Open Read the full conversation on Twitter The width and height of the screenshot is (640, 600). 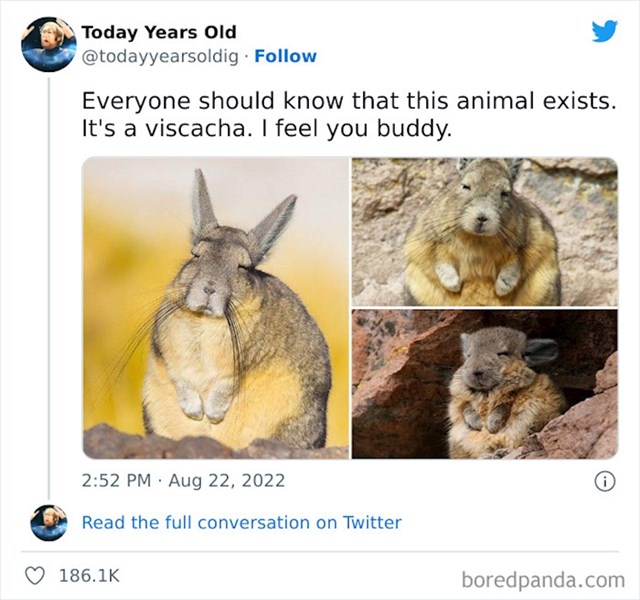[241, 522]
